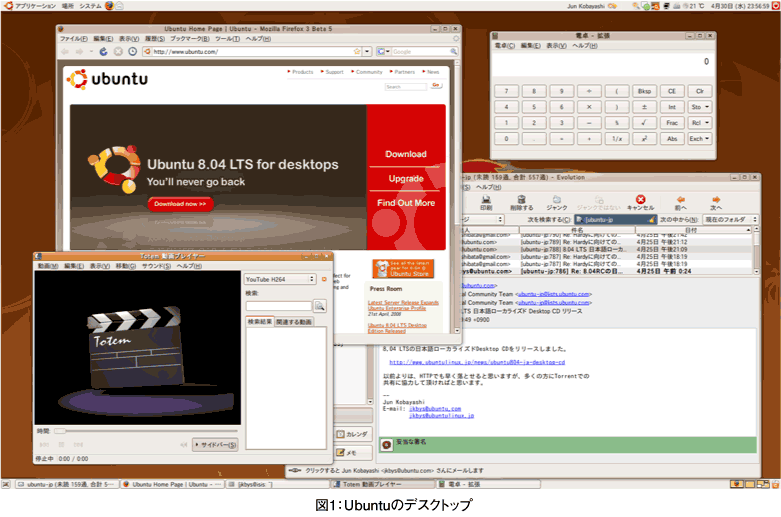Click the search field on Ubuntu page
The image size is (781, 517).
(x=405, y=87)
